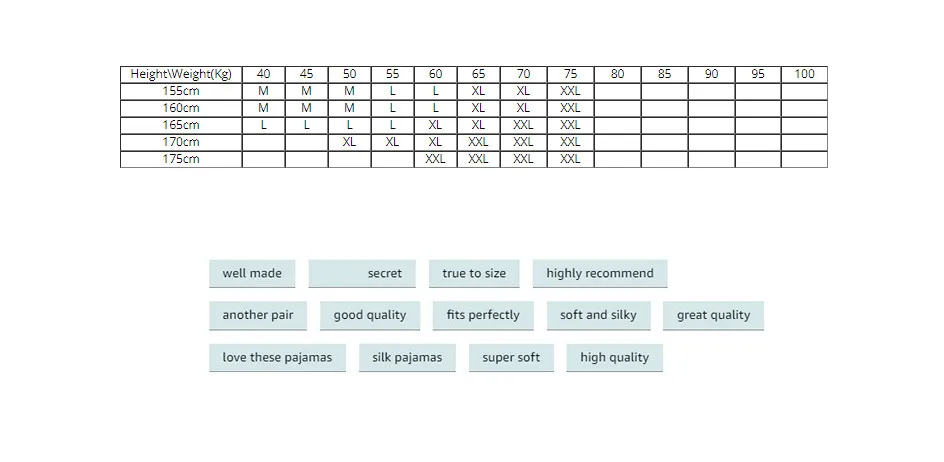Click the "well made" review tag

tap(252, 273)
